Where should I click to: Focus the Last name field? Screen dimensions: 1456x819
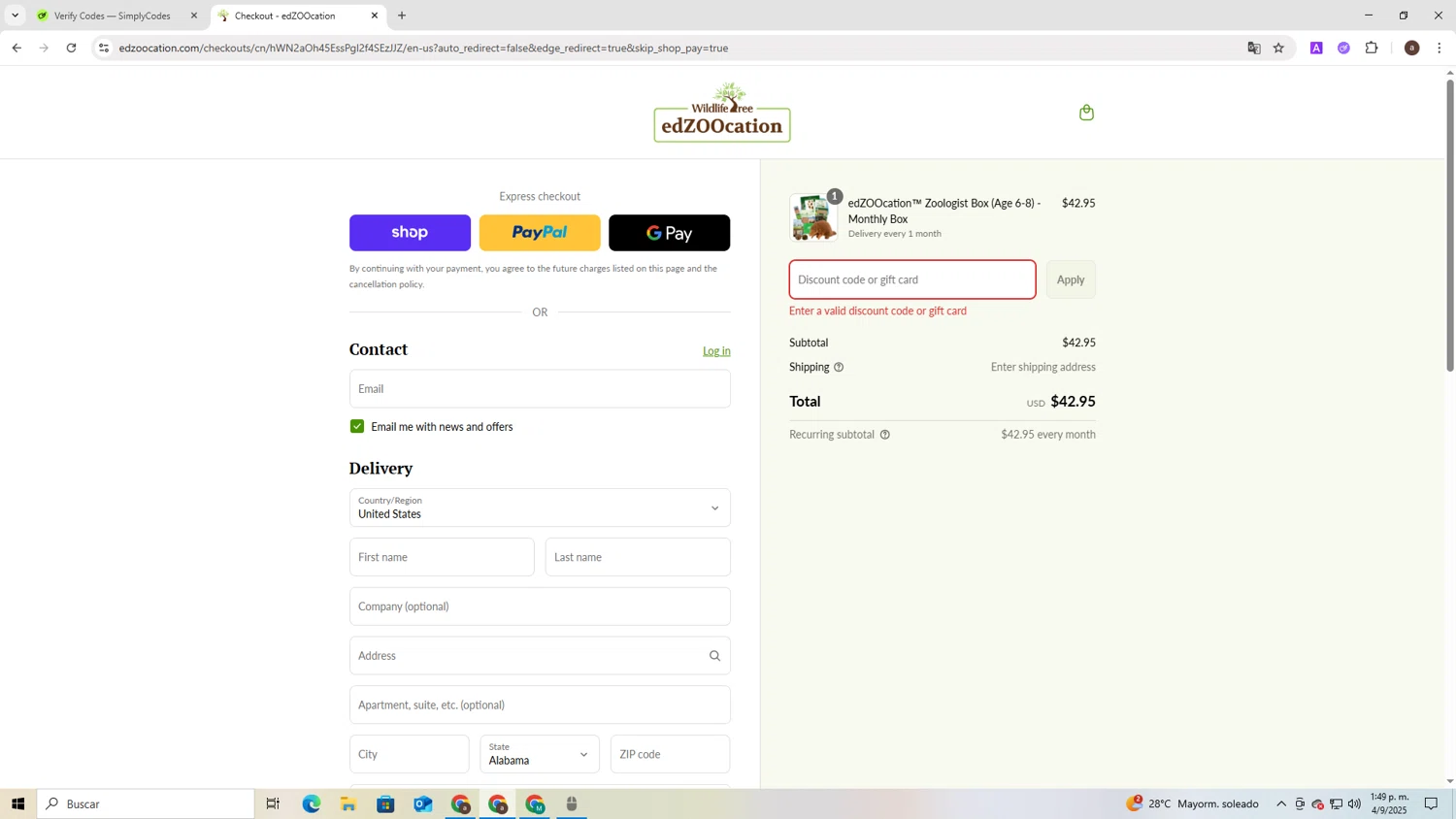(638, 557)
